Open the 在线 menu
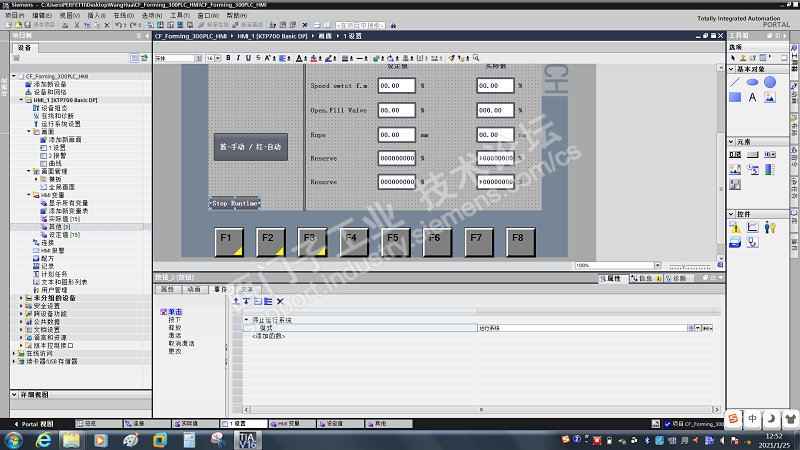Screen dimensions: 800x450 pos(123,15)
